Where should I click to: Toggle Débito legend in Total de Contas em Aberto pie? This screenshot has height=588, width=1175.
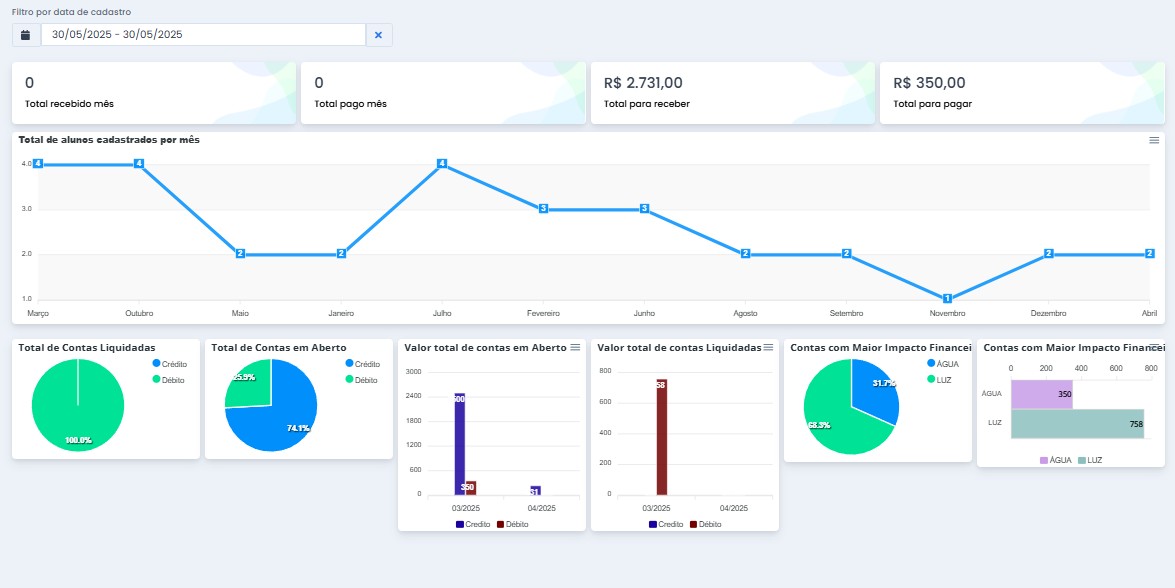coord(362,380)
